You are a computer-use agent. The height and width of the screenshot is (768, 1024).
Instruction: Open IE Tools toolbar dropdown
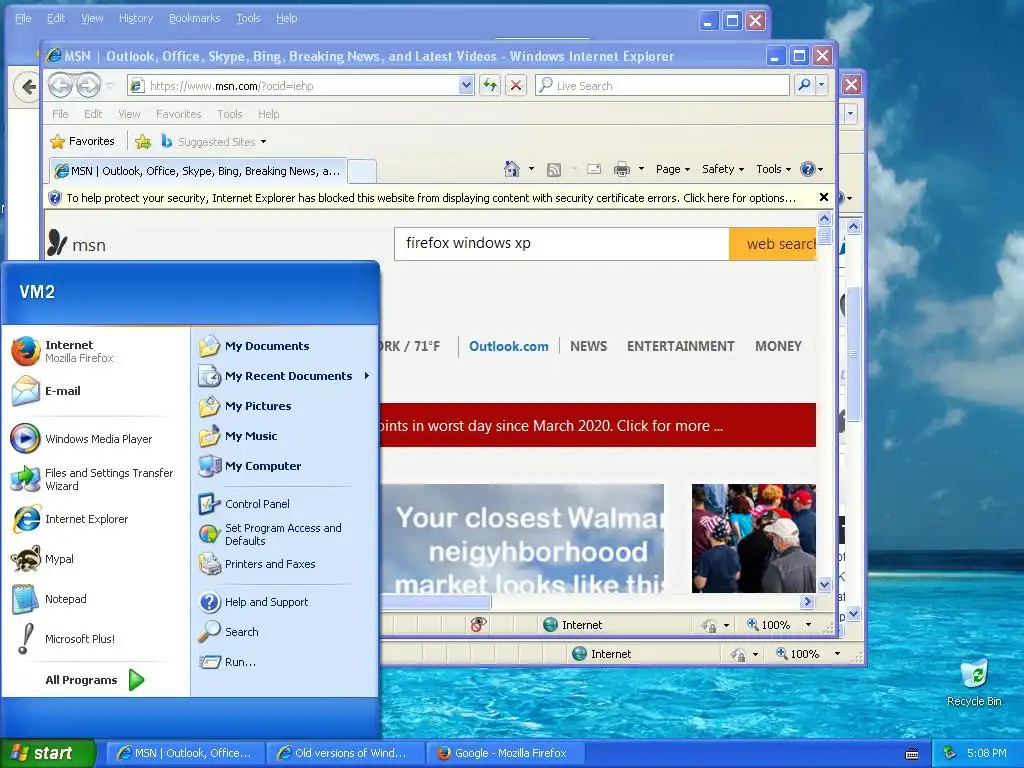(x=773, y=169)
